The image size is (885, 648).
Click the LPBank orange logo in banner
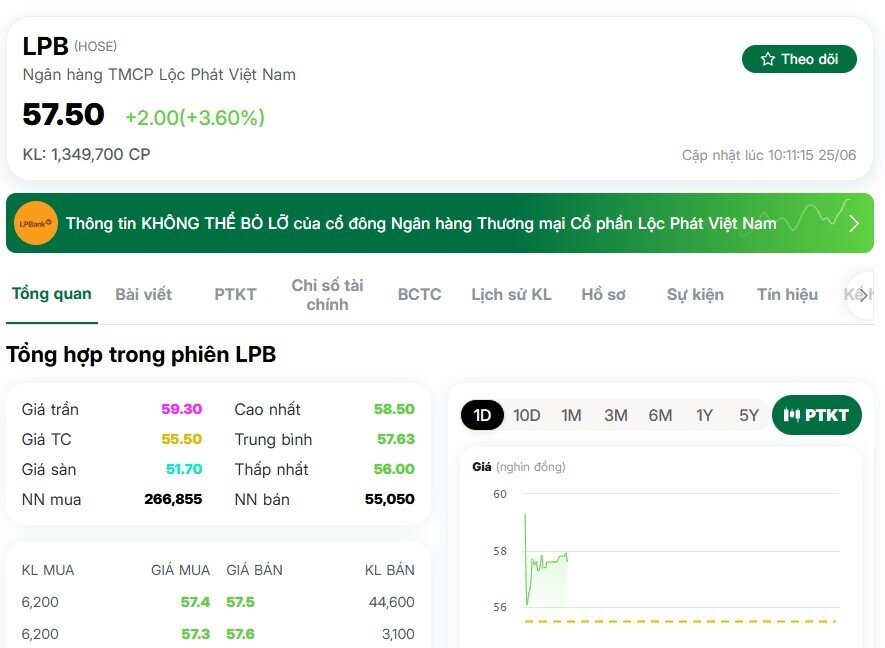click(36, 223)
